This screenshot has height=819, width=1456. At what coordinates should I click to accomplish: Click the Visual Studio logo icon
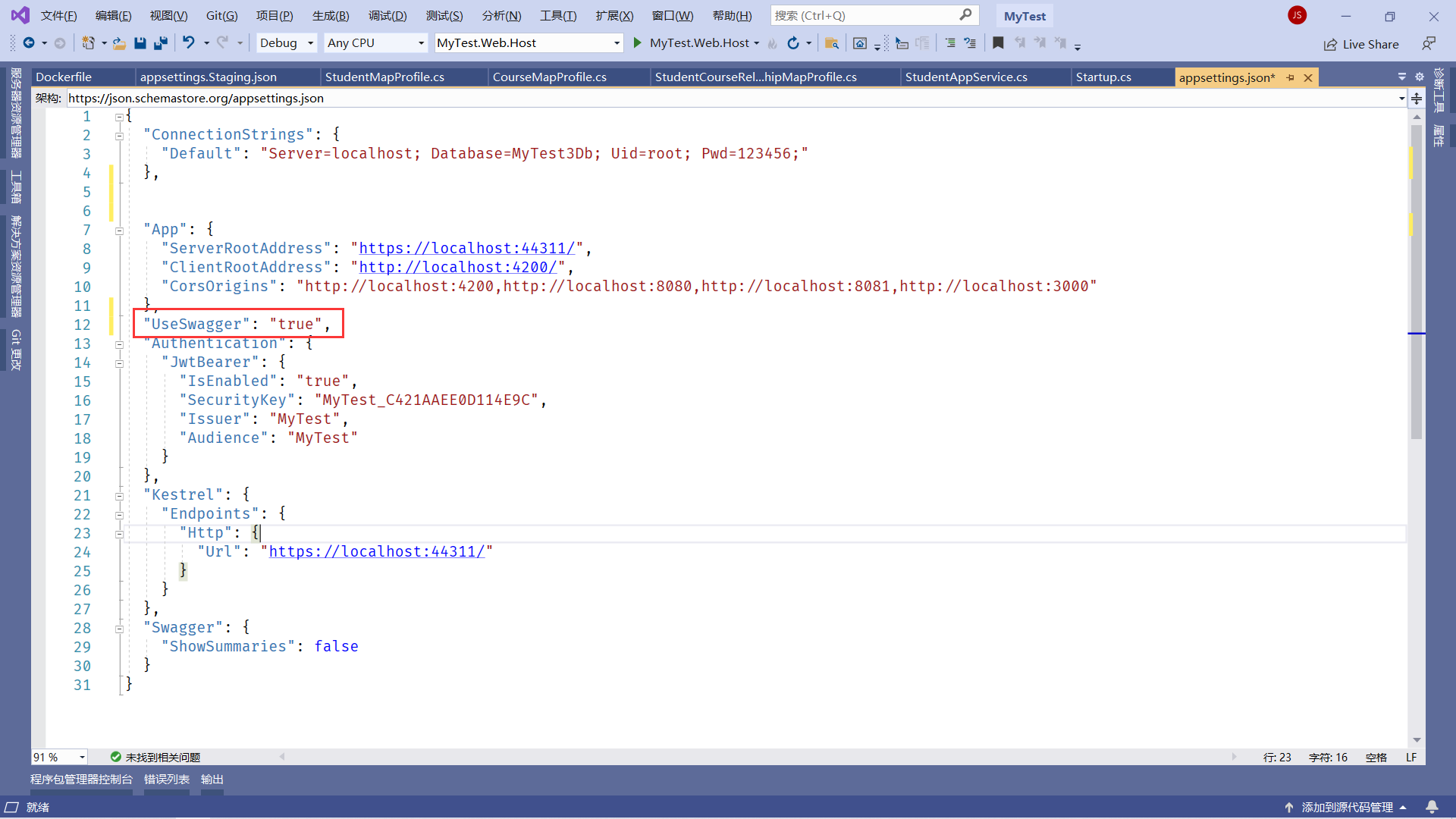click(x=20, y=15)
